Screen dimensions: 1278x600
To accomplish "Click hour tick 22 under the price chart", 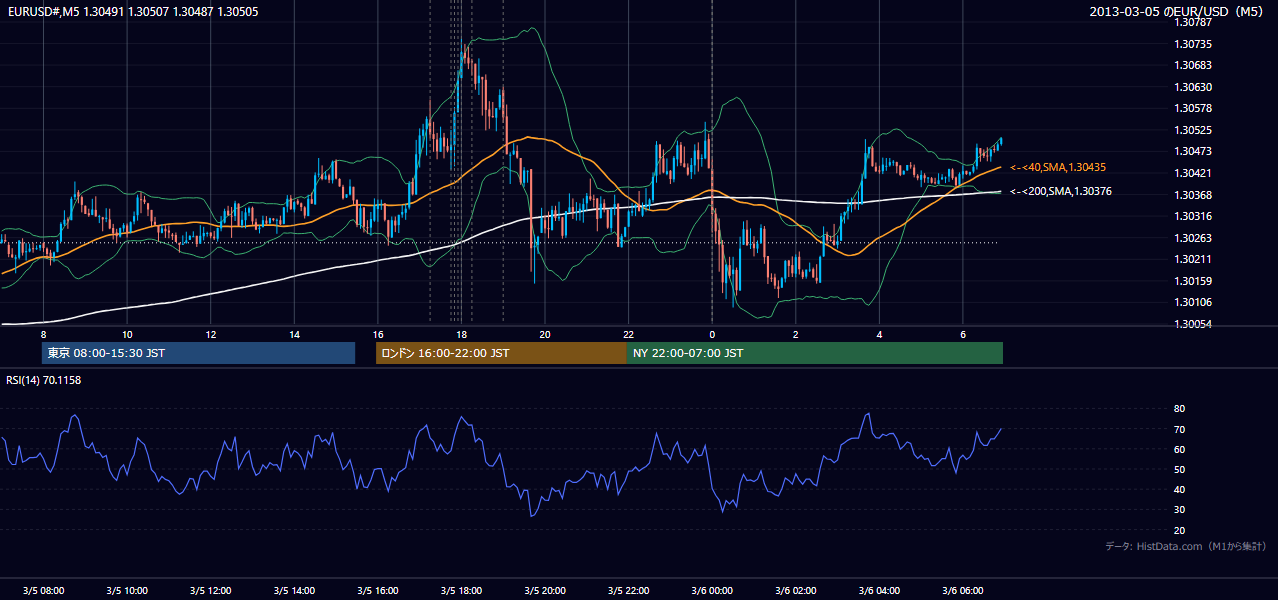I will 628,334.
